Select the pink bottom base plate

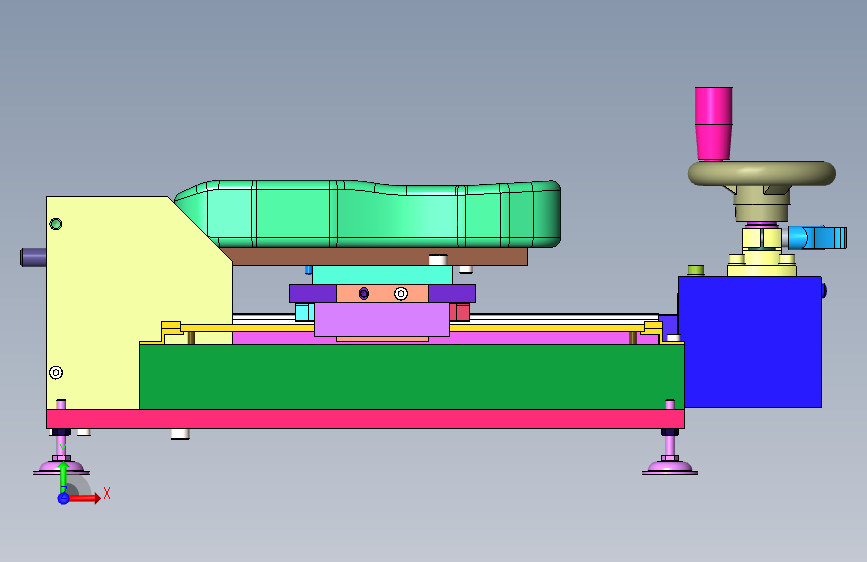(x=365, y=419)
